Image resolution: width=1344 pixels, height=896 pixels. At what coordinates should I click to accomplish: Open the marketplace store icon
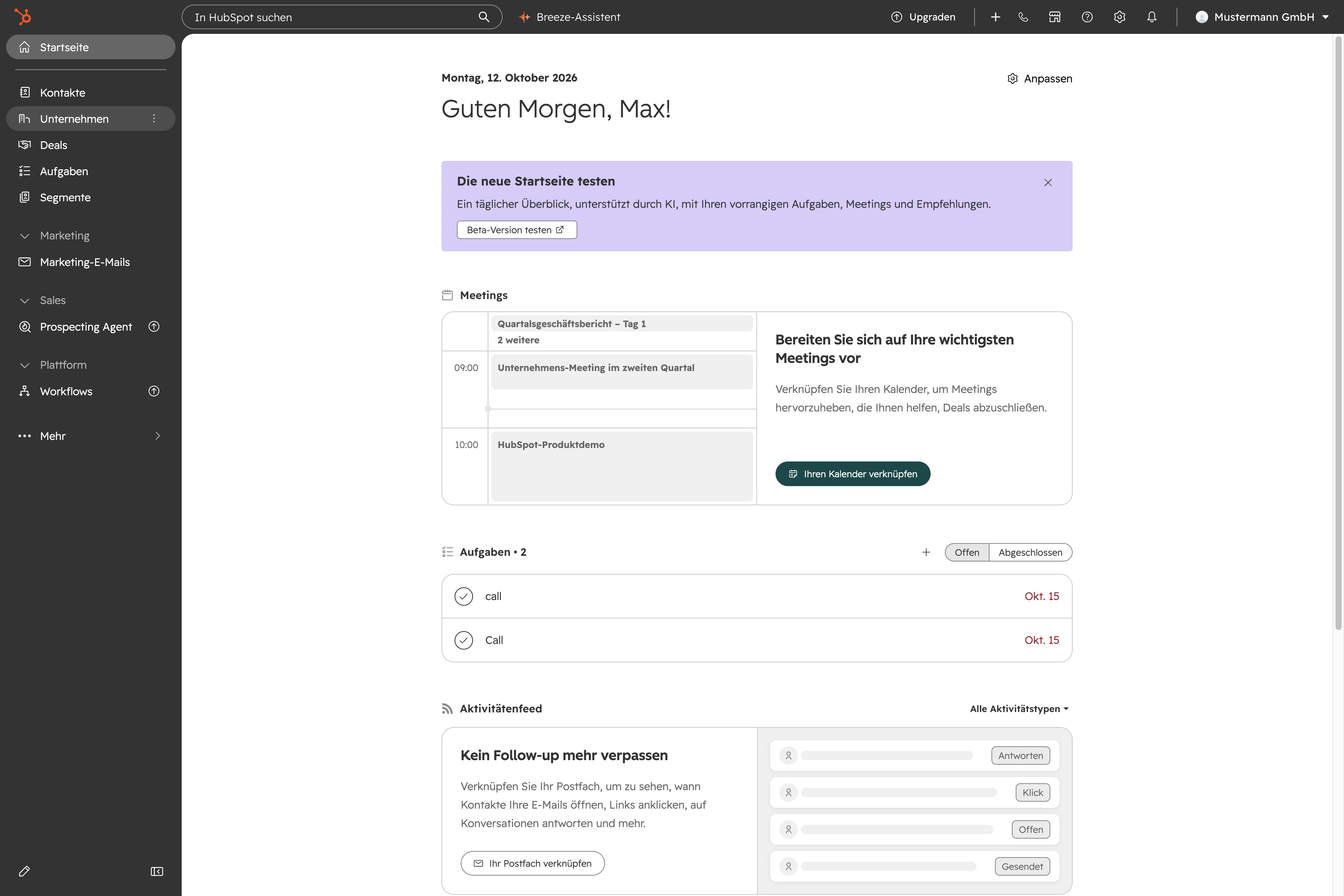pyautogui.click(x=1055, y=17)
